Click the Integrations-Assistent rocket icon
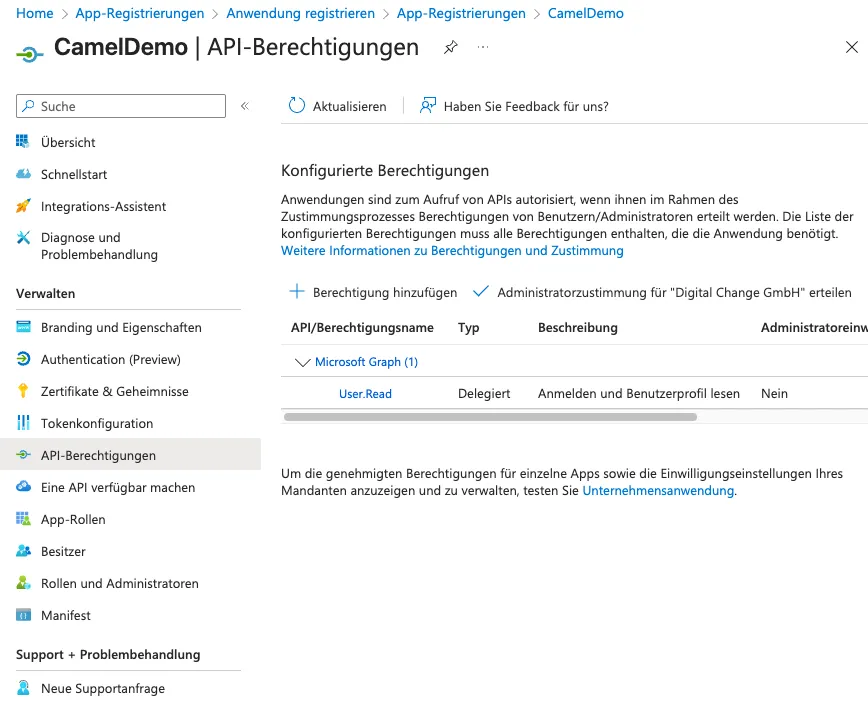 tap(23, 206)
